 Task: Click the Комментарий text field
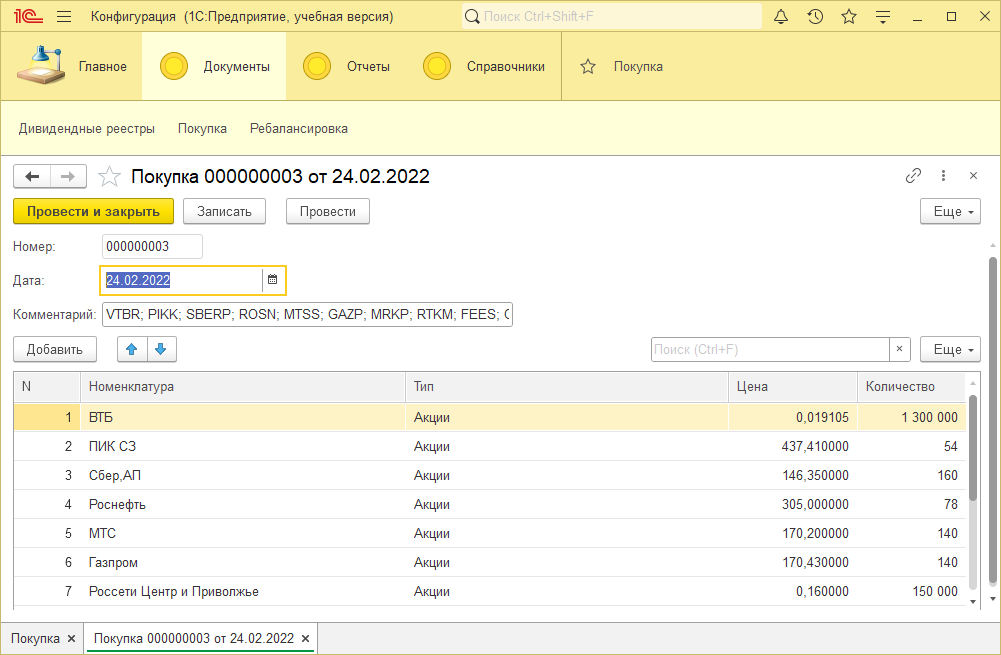pyautogui.click(x=307, y=314)
